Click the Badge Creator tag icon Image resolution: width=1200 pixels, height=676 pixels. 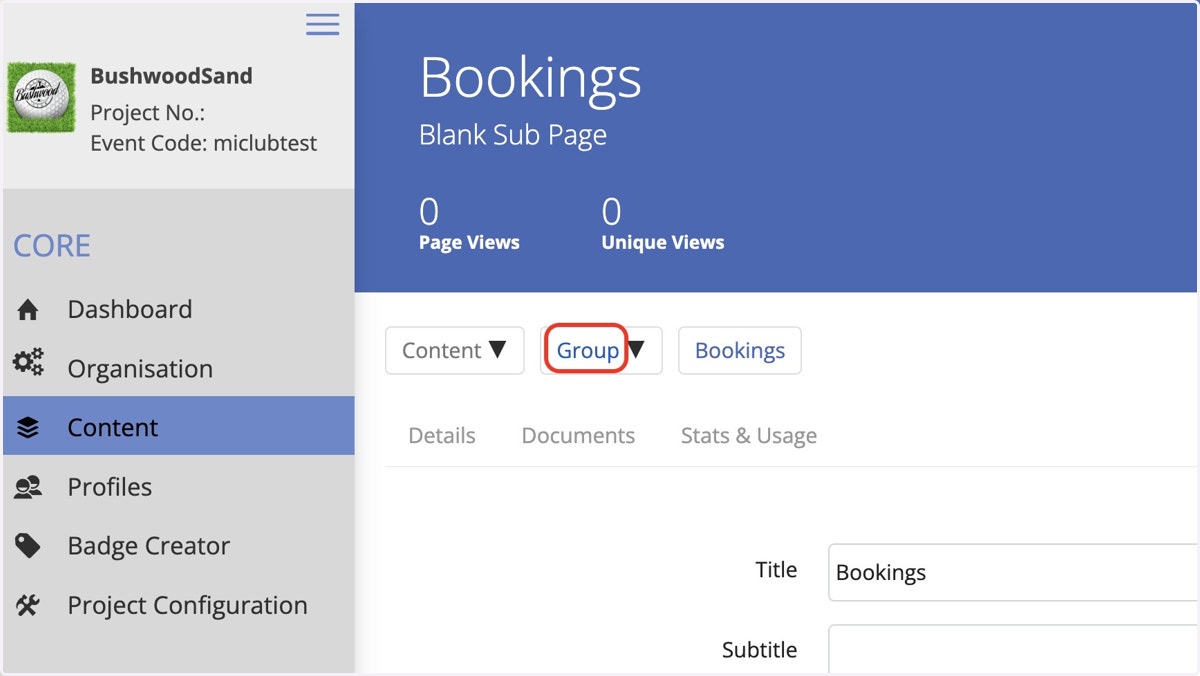(28, 545)
